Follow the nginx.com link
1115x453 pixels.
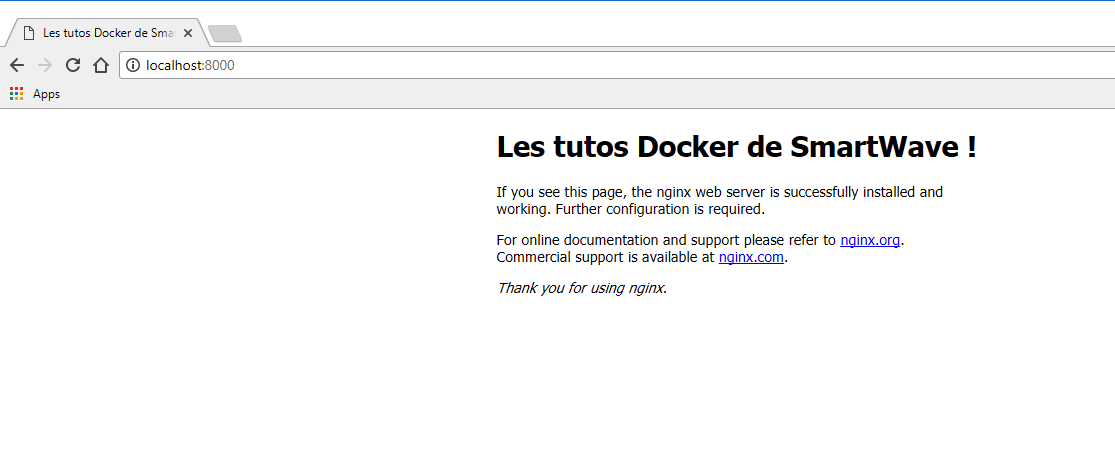click(751, 257)
